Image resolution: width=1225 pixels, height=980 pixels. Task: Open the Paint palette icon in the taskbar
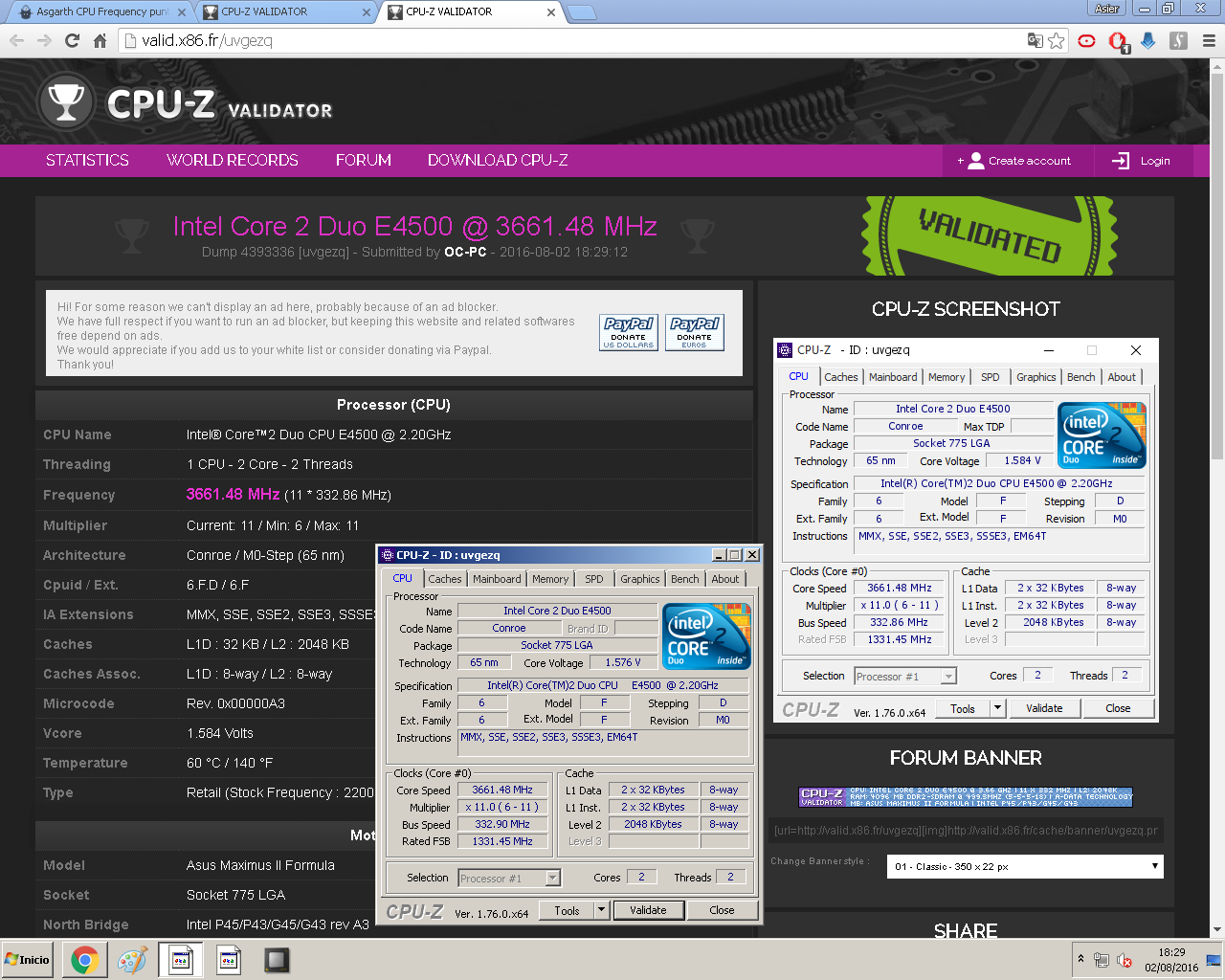coord(132,960)
